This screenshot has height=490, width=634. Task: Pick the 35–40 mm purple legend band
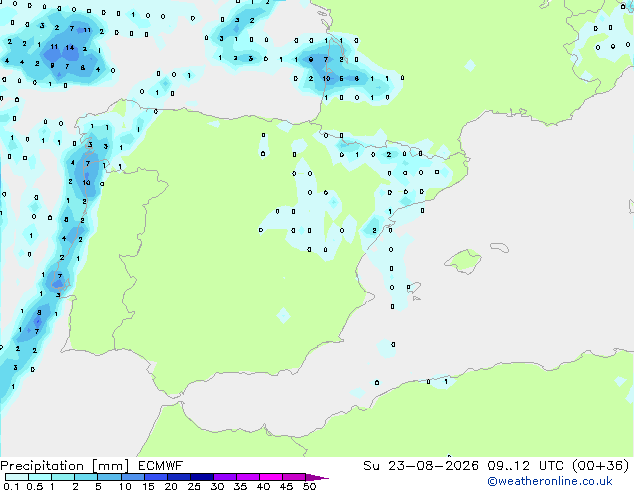247,477
